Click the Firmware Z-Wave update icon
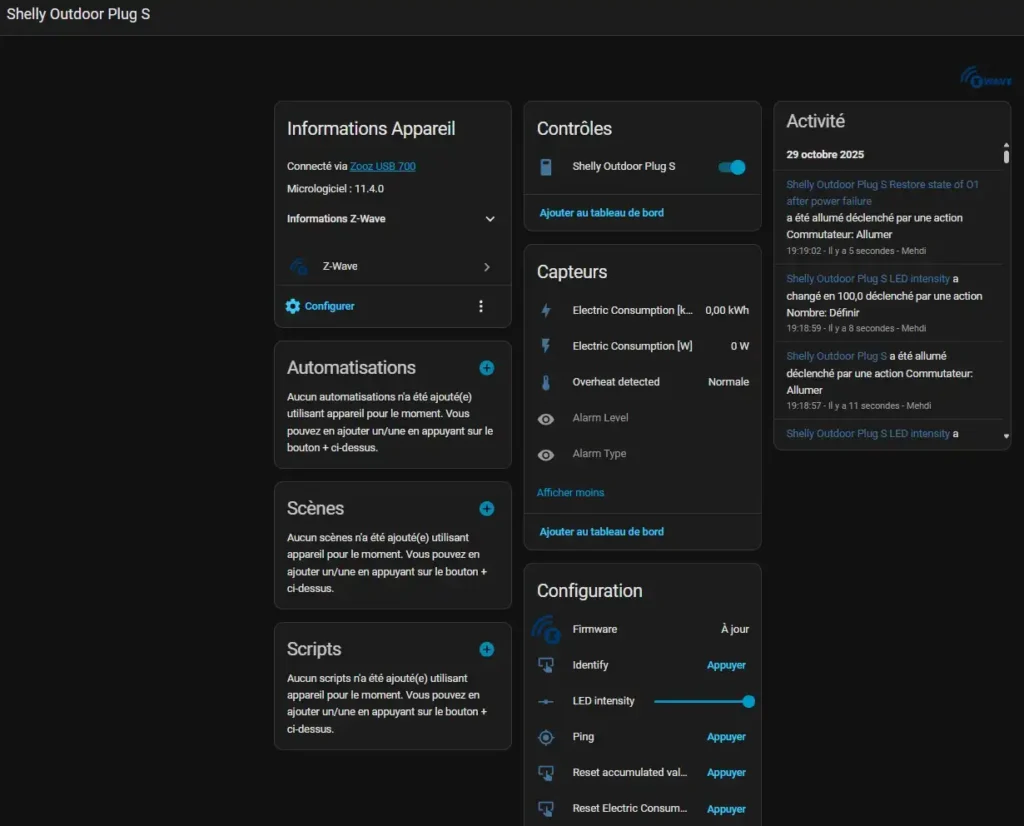The width and height of the screenshot is (1024, 826). click(546, 629)
